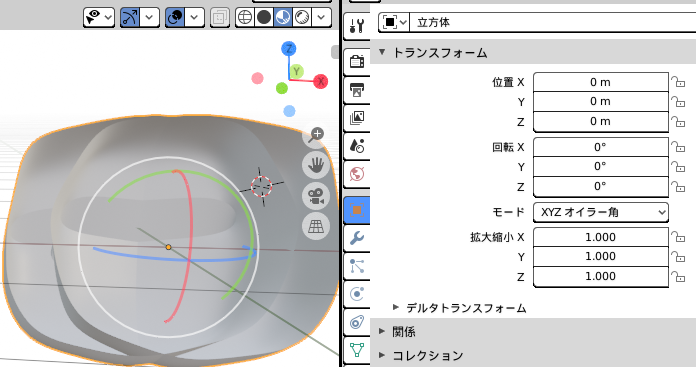Click the white rotate gizmo outer ring
Viewport: 696px width, 367px height.
[x=168, y=247]
